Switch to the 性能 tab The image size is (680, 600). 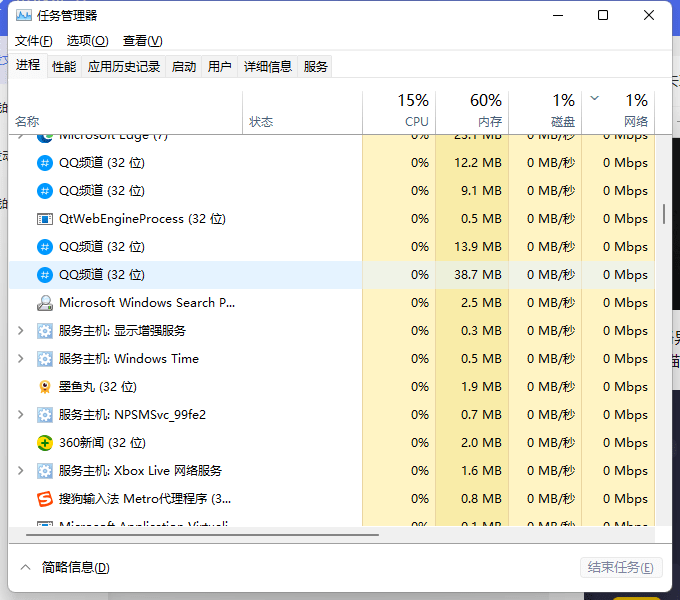[x=64, y=66]
